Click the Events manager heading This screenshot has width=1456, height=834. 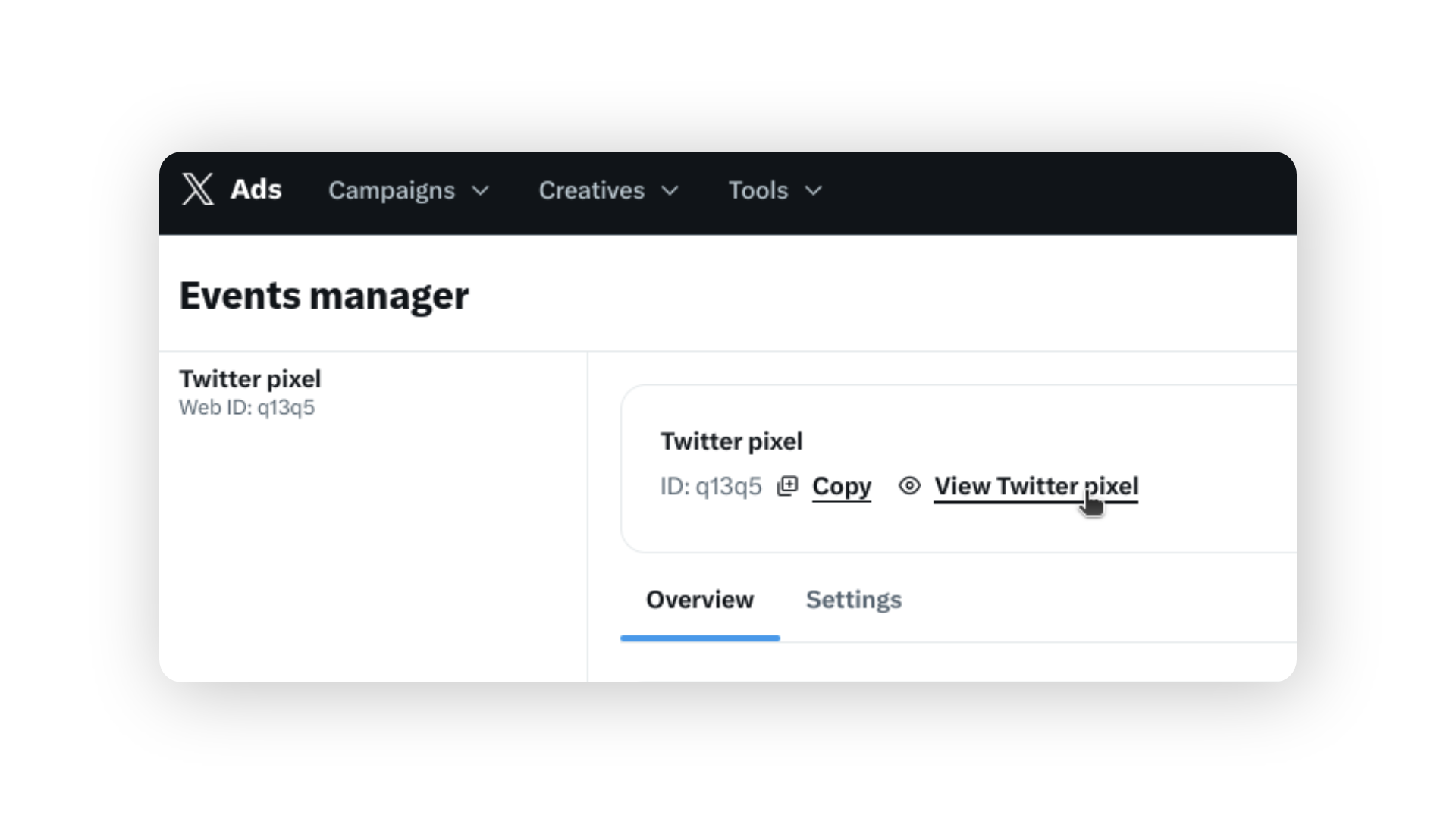click(x=324, y=296)
